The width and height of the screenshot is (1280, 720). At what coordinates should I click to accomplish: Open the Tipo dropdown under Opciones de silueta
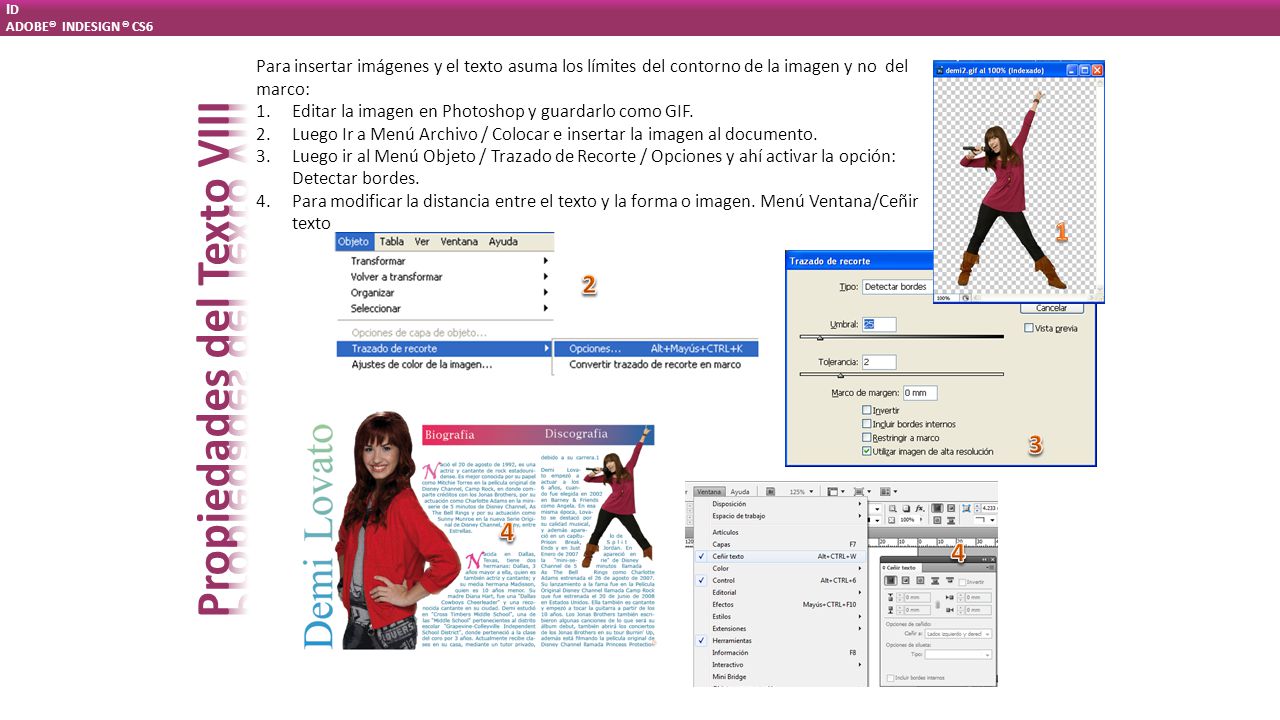coord(958,654)
